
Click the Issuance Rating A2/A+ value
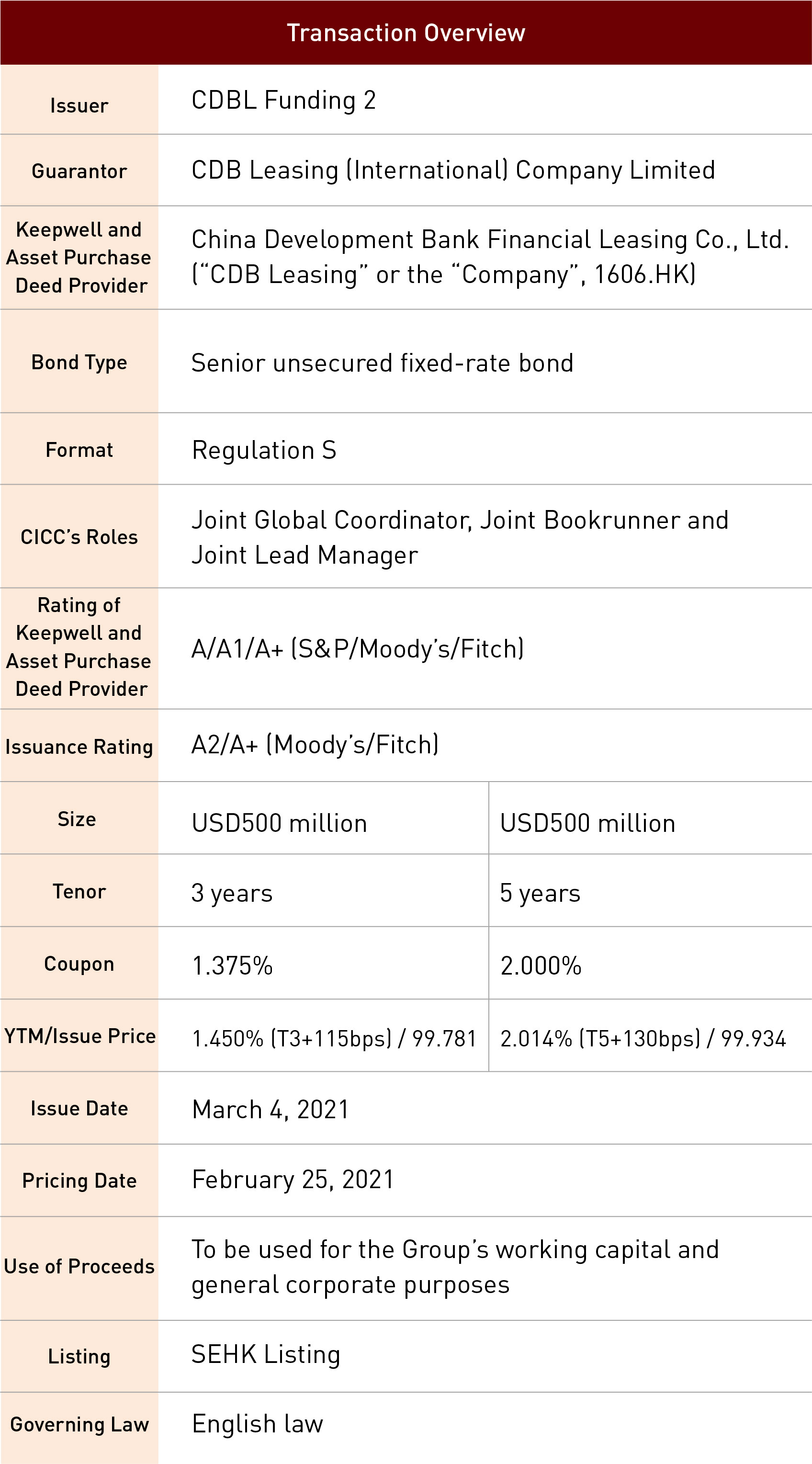(x=315, y=745)
